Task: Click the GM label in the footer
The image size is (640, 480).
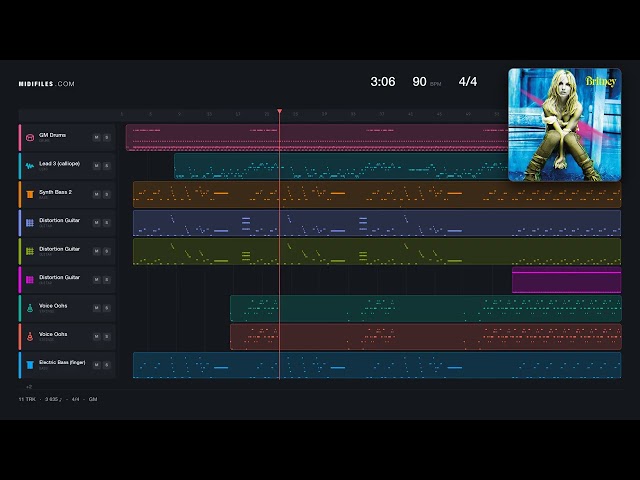Action: tap(93, 399)
